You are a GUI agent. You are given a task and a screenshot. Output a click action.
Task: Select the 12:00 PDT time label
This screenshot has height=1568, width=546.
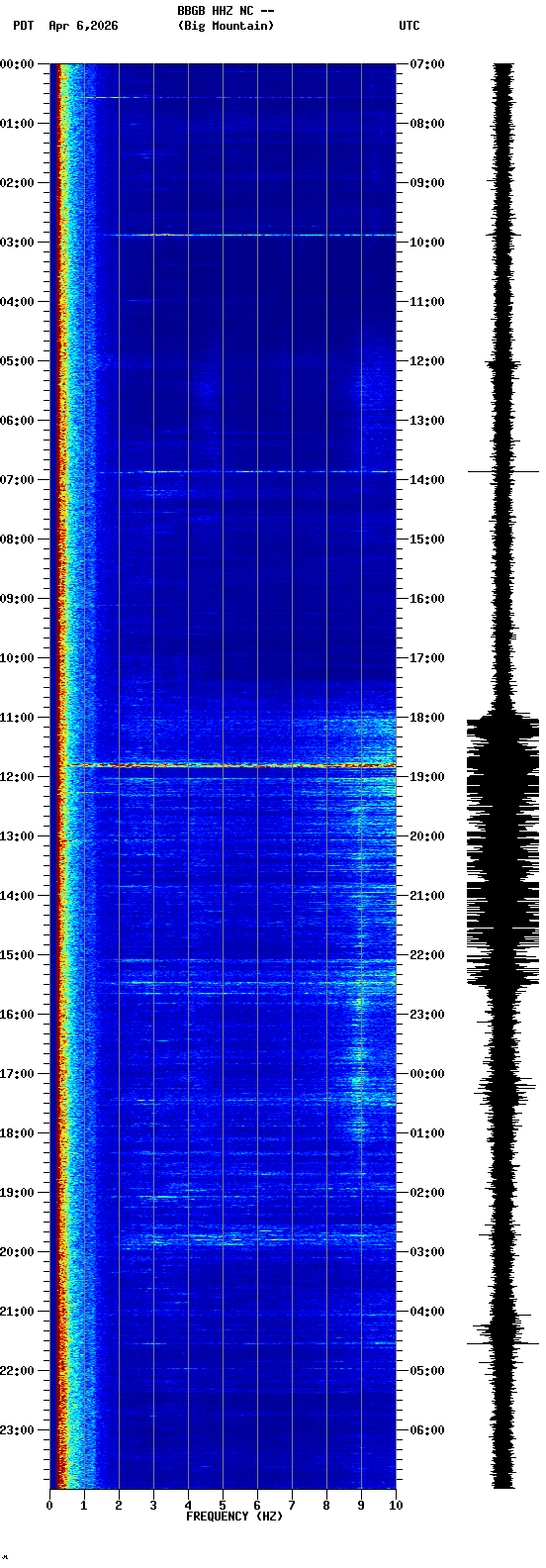coord(17,777)
